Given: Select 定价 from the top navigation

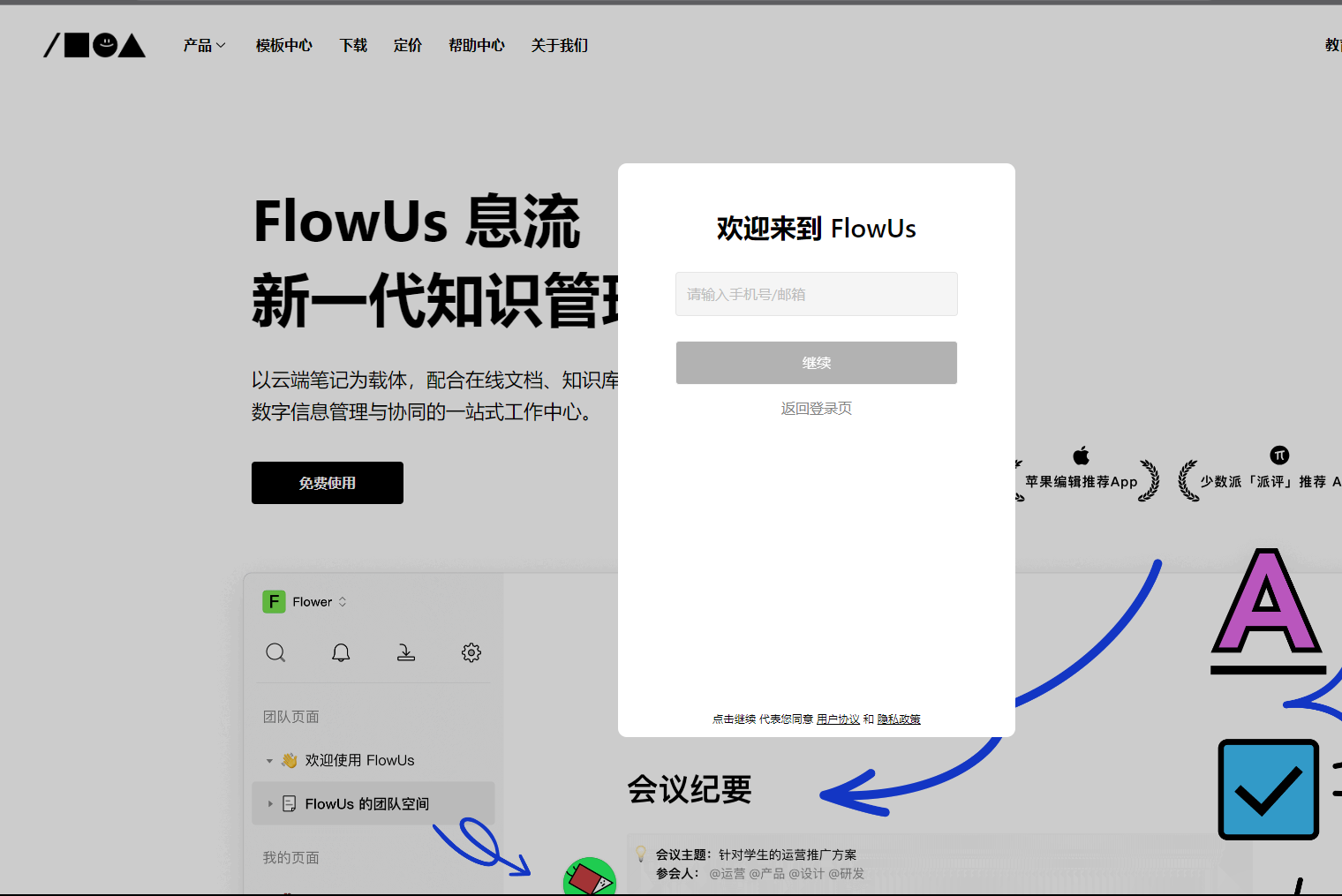Looking at the screenshot, I should pos(408,45).
